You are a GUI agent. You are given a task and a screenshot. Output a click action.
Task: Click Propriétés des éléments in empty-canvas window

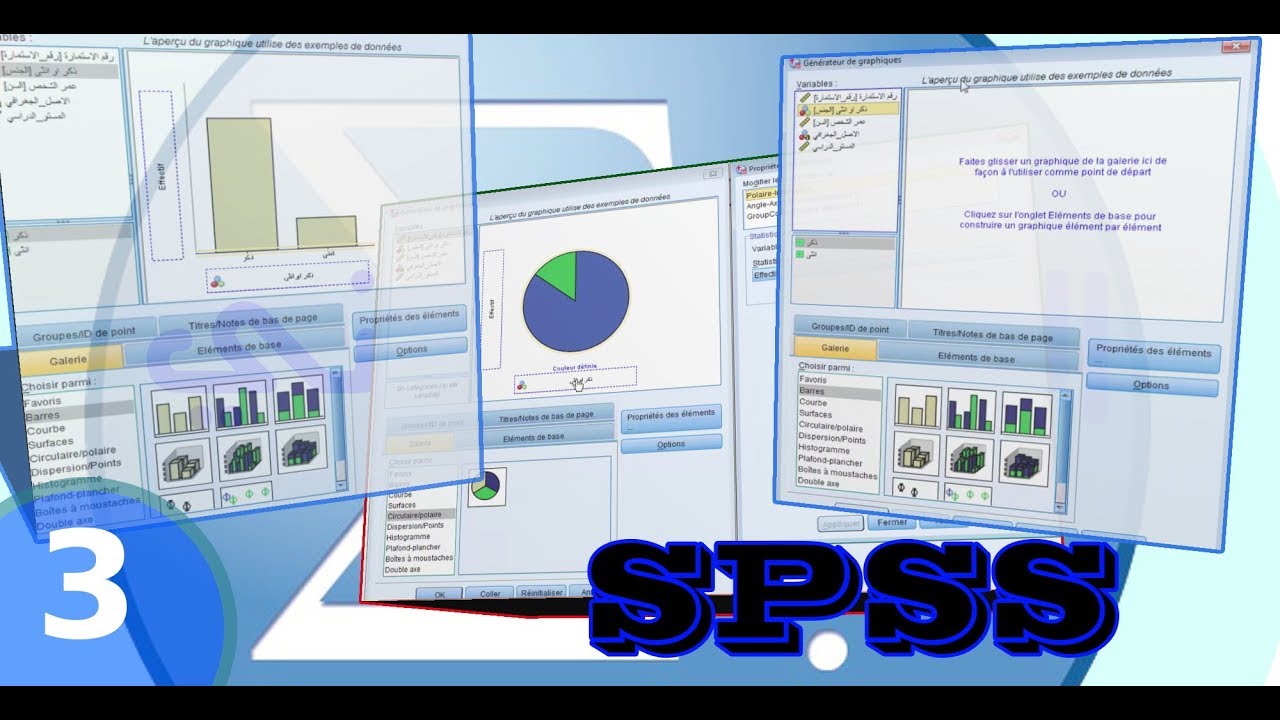1153,352
